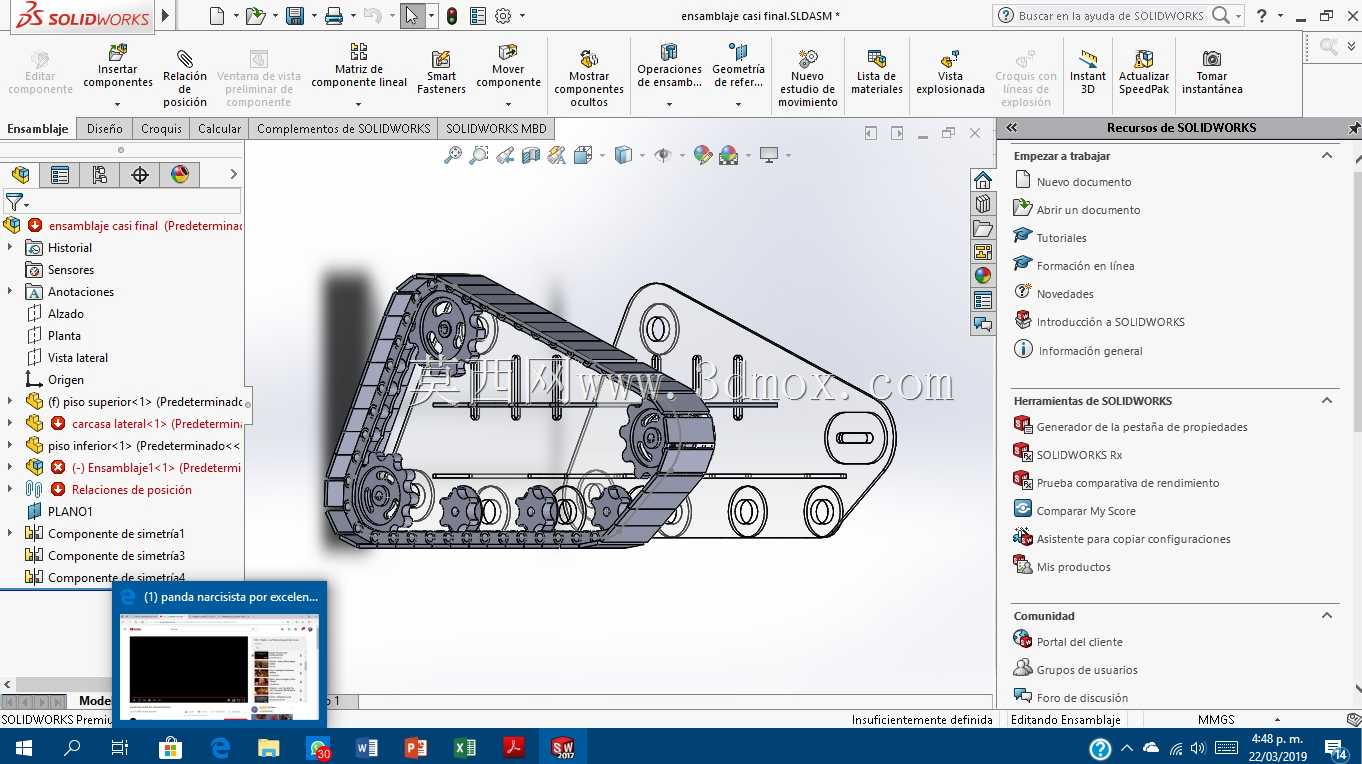Screen dimensions: 1362x764
Task: Switch to Diseño tab
Action: (104, 128)
